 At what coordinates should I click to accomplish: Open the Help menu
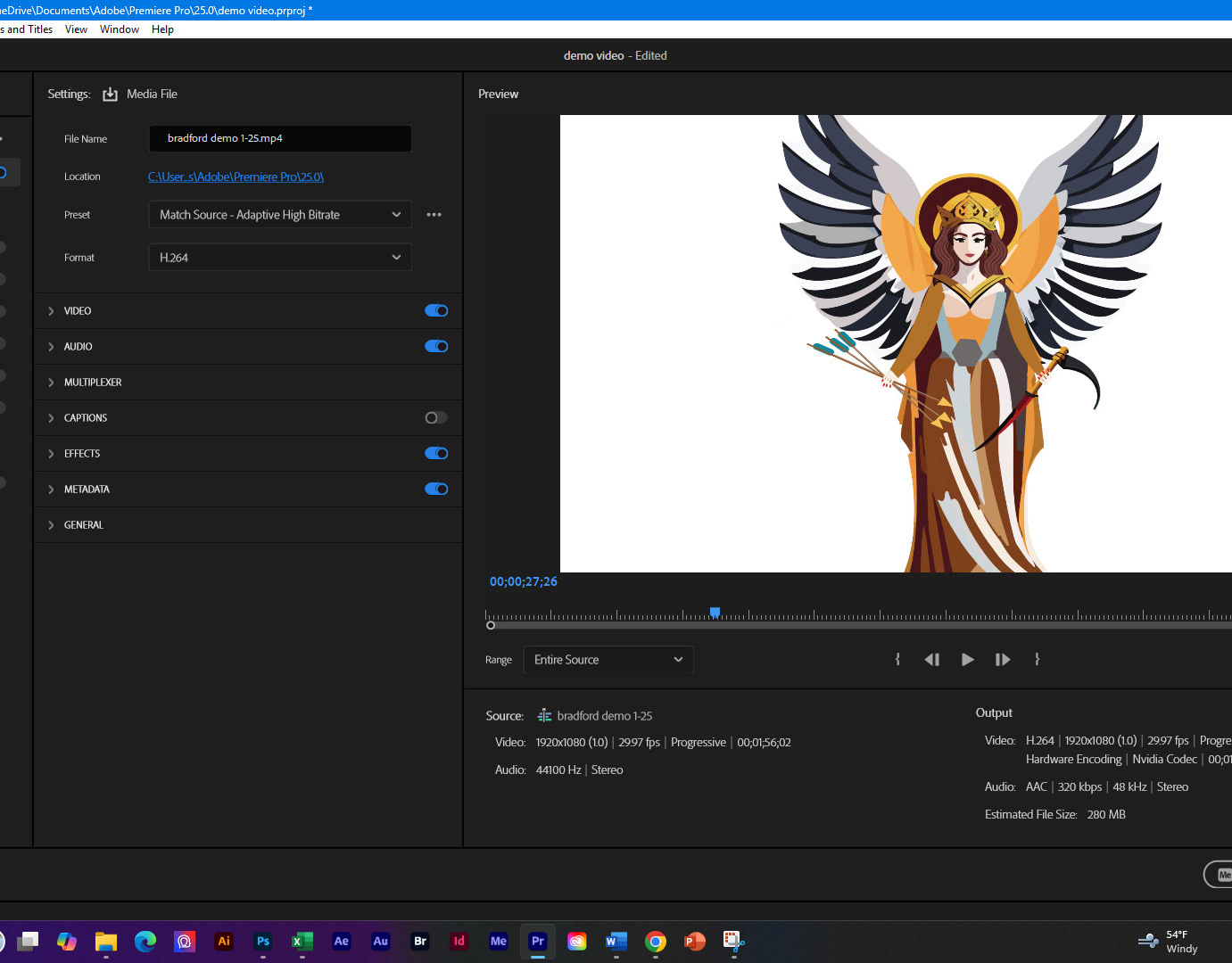162,29
